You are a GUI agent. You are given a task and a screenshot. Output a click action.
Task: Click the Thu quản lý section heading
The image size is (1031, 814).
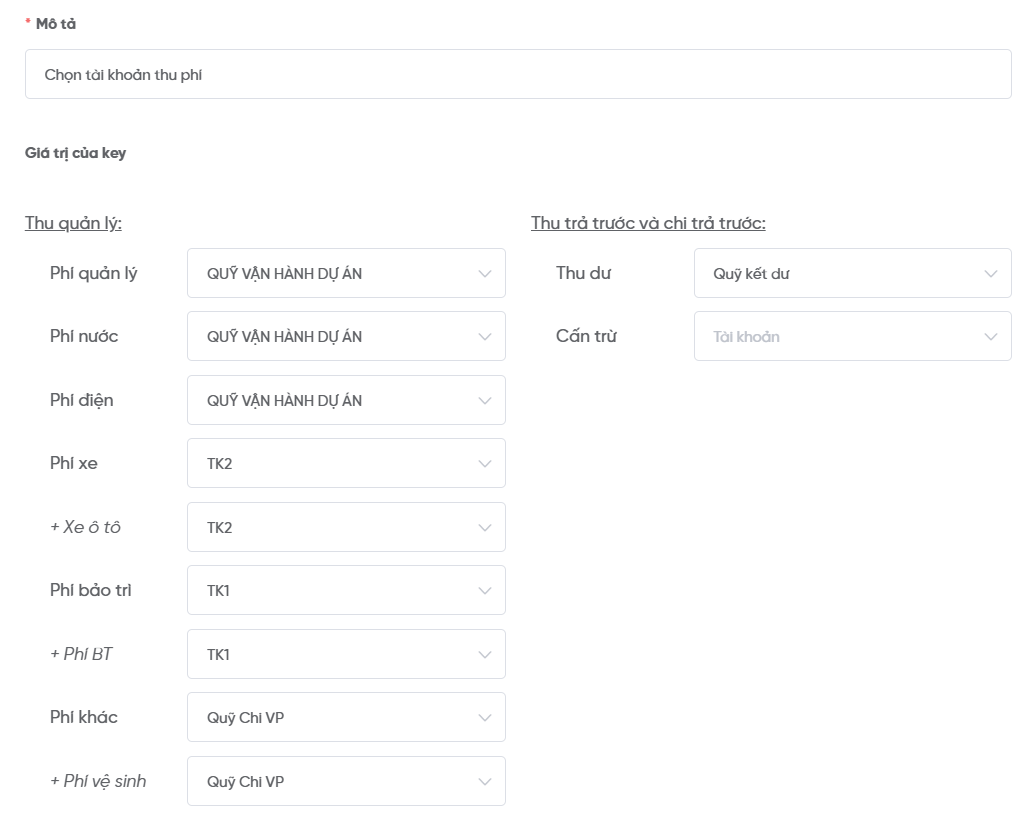point(73,223)
